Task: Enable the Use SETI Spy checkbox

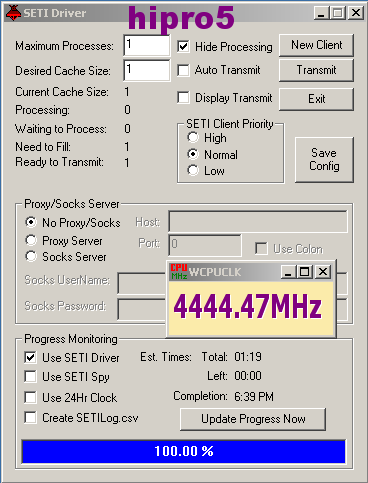Action: tap(31, 377)
